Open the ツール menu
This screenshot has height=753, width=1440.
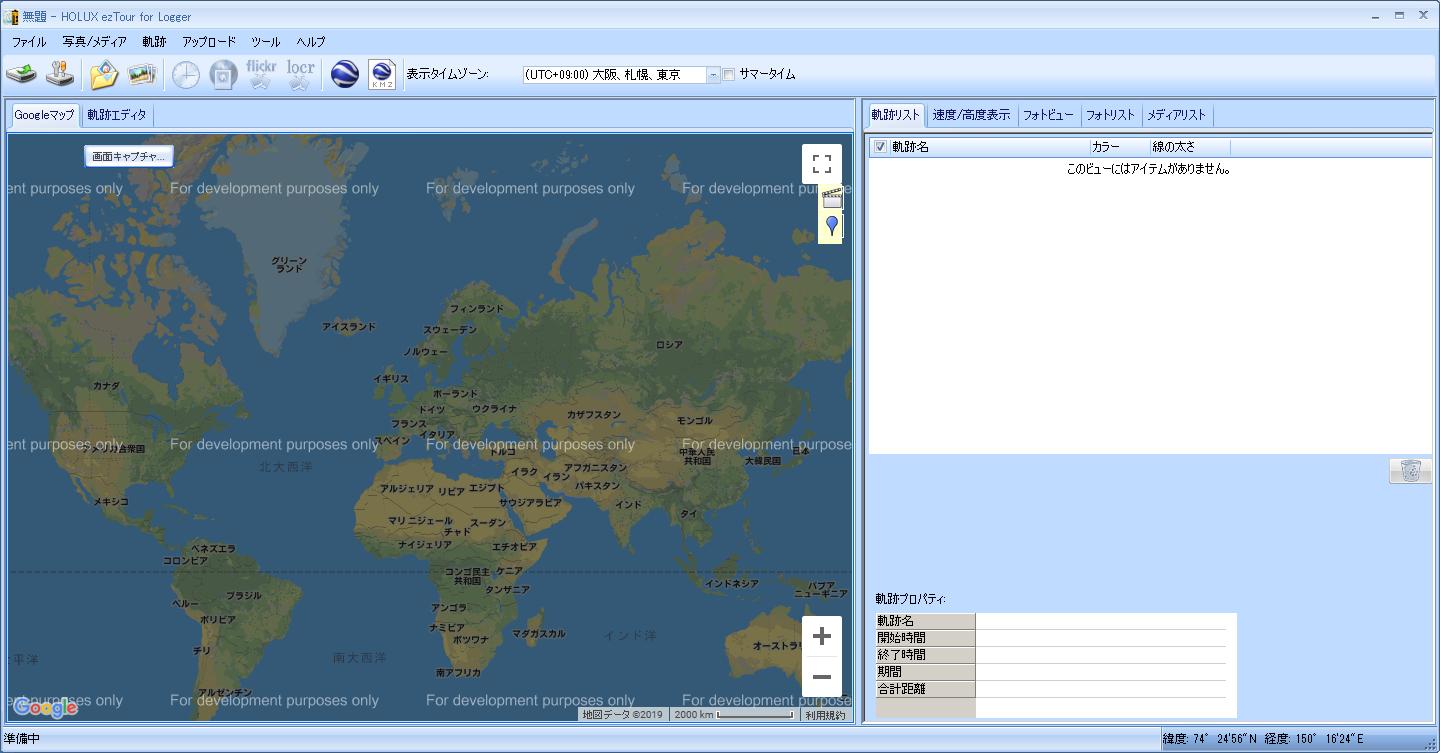click(x=265, y=42)
